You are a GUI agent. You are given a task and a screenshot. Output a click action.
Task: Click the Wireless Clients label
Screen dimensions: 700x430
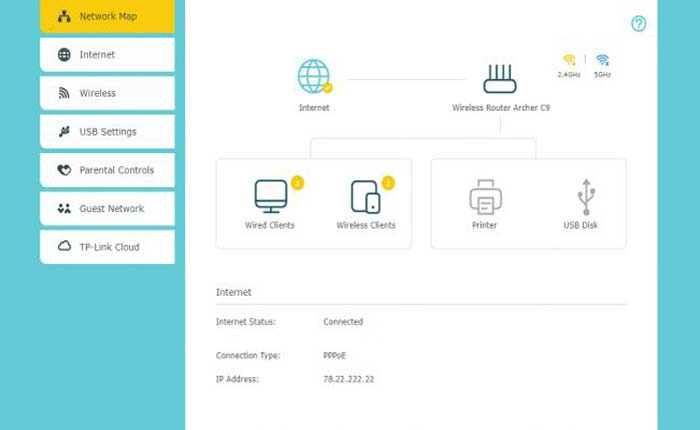[366, 225]
